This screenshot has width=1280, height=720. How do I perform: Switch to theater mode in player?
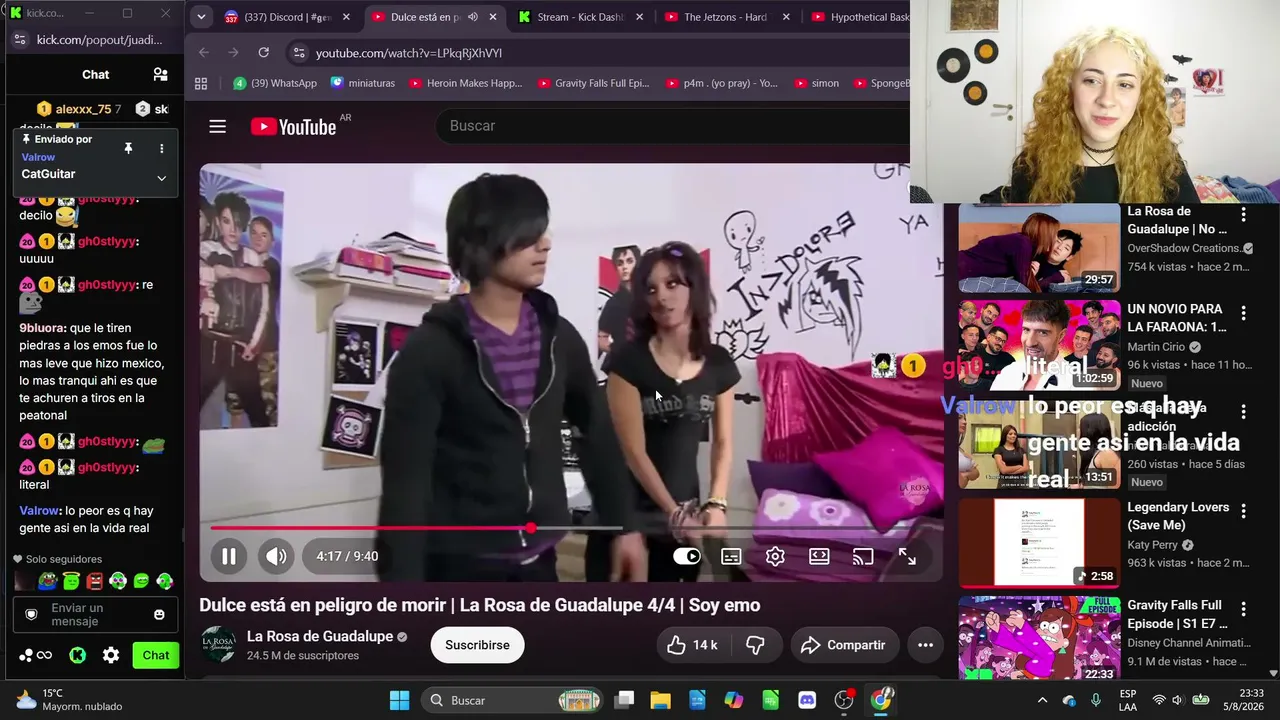pyautogui.click(x=819, y=557)
